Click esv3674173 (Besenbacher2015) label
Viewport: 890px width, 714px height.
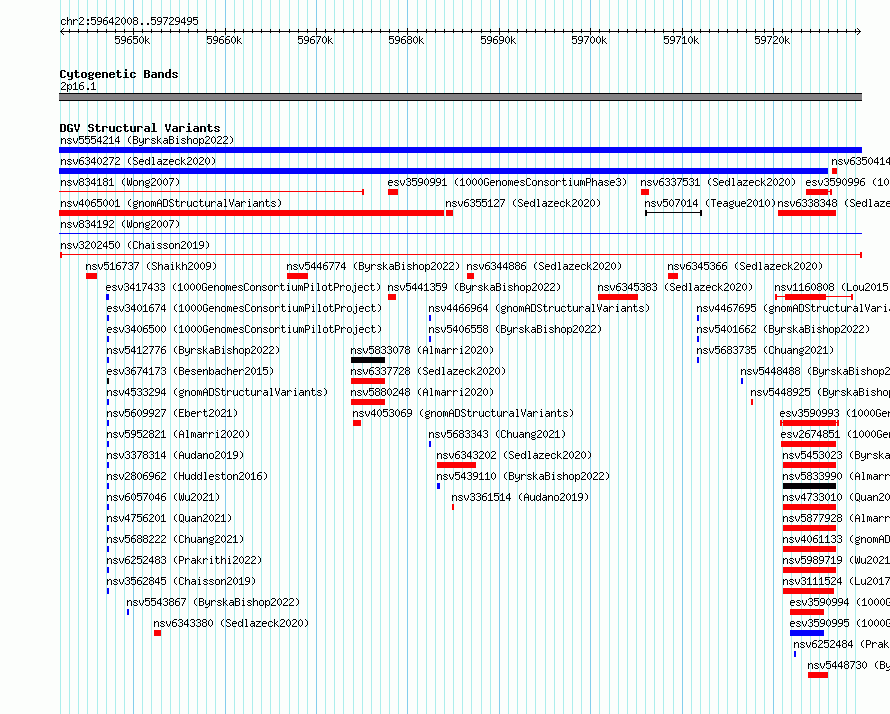coord(190,371)
